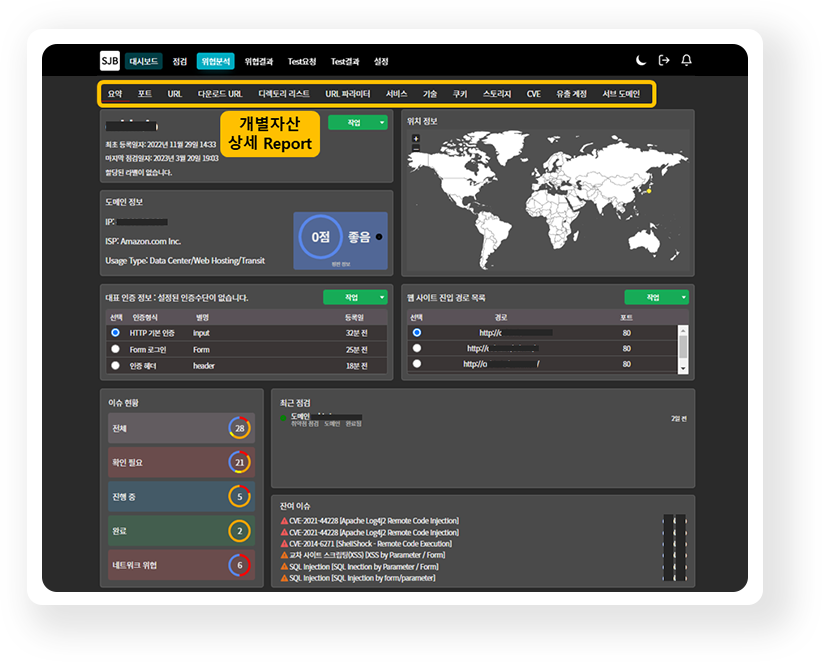Image resolution: width=822 pixels, height=662 pixels.
Task: Select the HTTP 기본 인증 radio button
Action: [x=116, y=332]
